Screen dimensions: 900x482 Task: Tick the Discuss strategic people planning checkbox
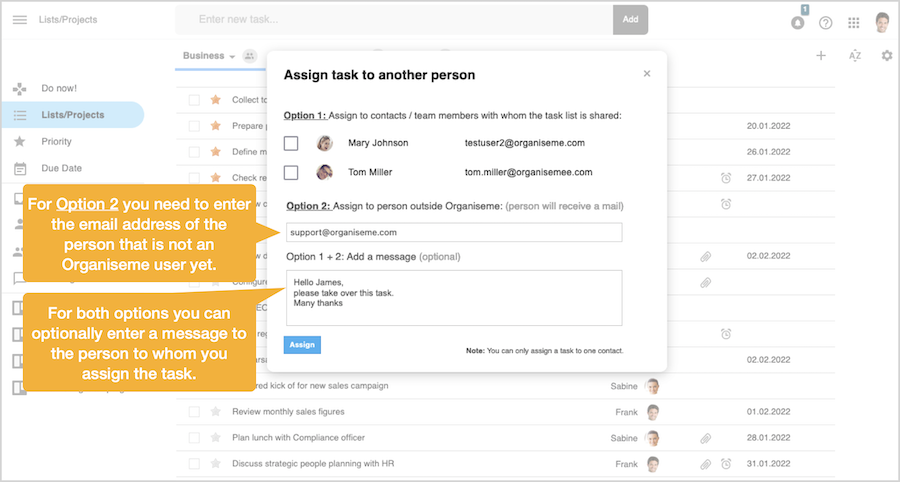pos(195,464)
